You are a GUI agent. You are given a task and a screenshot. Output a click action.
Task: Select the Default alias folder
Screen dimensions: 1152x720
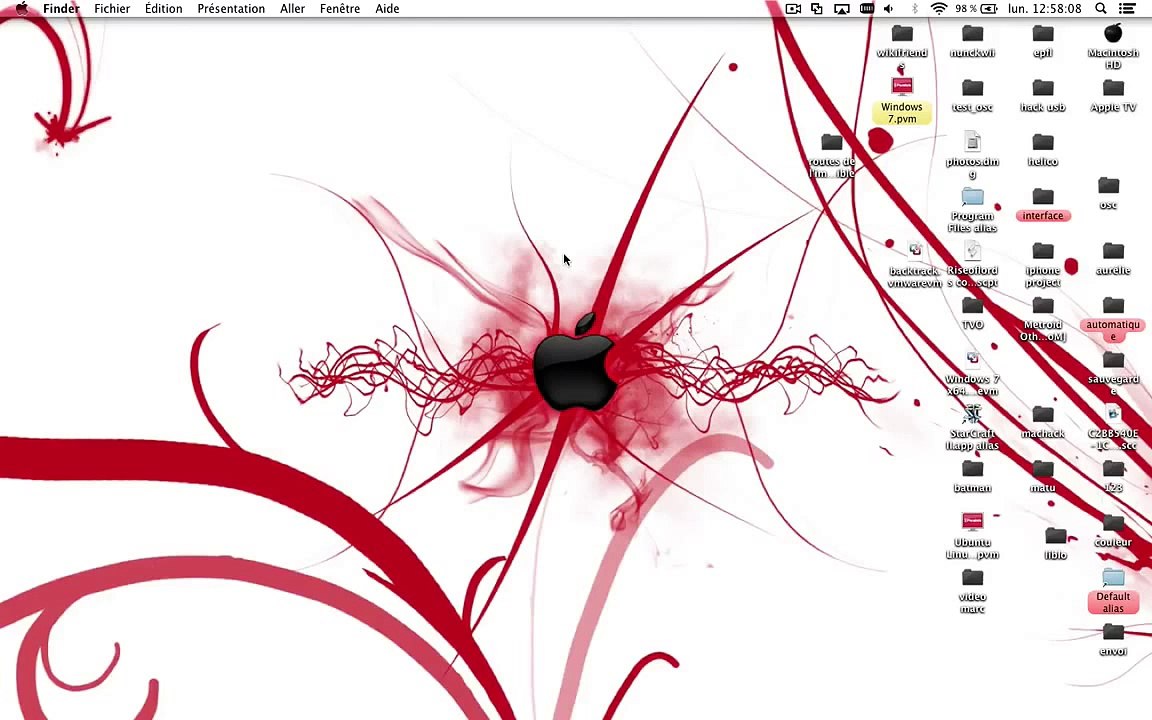click(1114, 577)
